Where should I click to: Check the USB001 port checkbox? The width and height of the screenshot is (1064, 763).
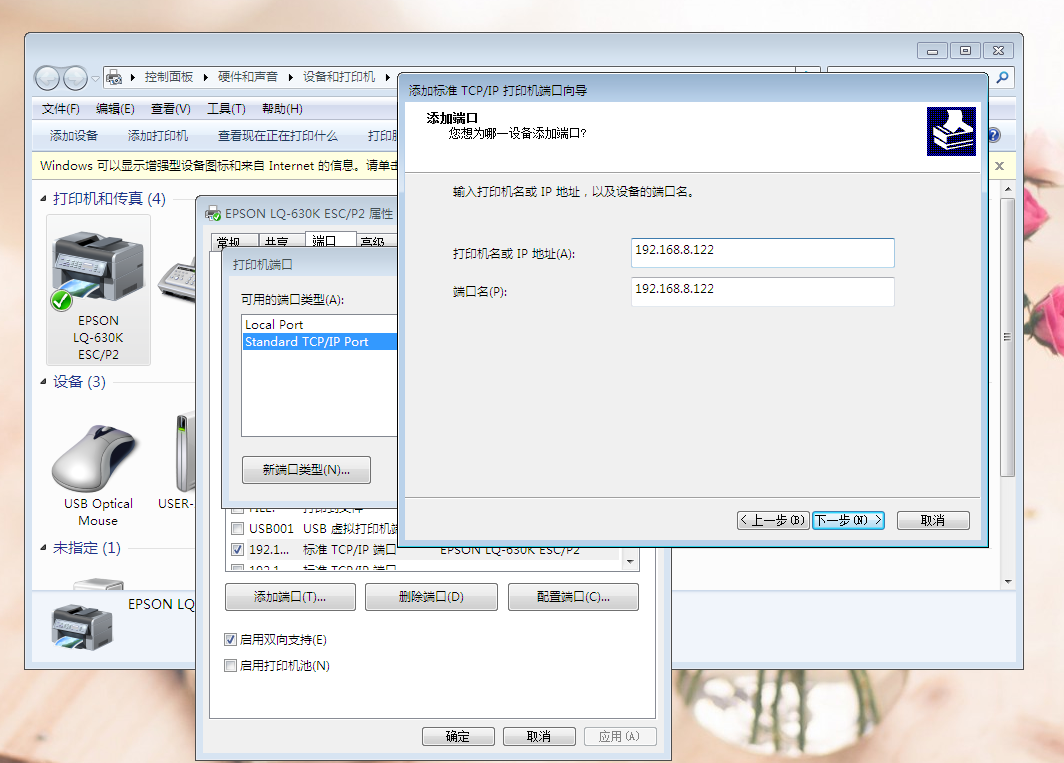tap(237, 529)
